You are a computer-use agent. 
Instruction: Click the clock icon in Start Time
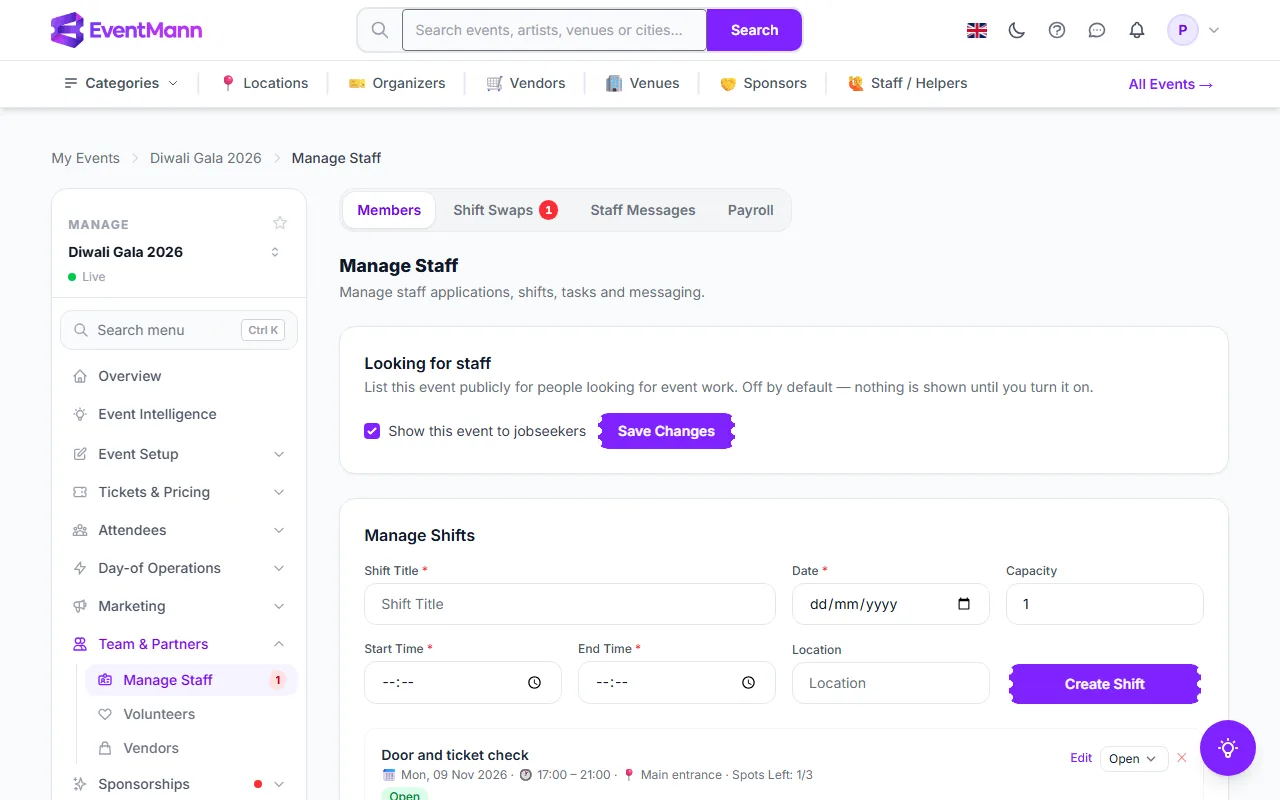[x=534, y=682]
